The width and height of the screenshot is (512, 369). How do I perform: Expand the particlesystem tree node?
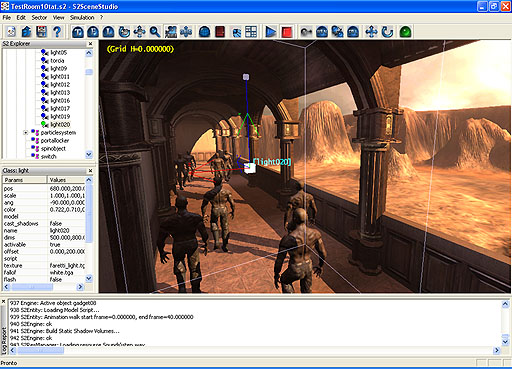(x=25, y=133)
